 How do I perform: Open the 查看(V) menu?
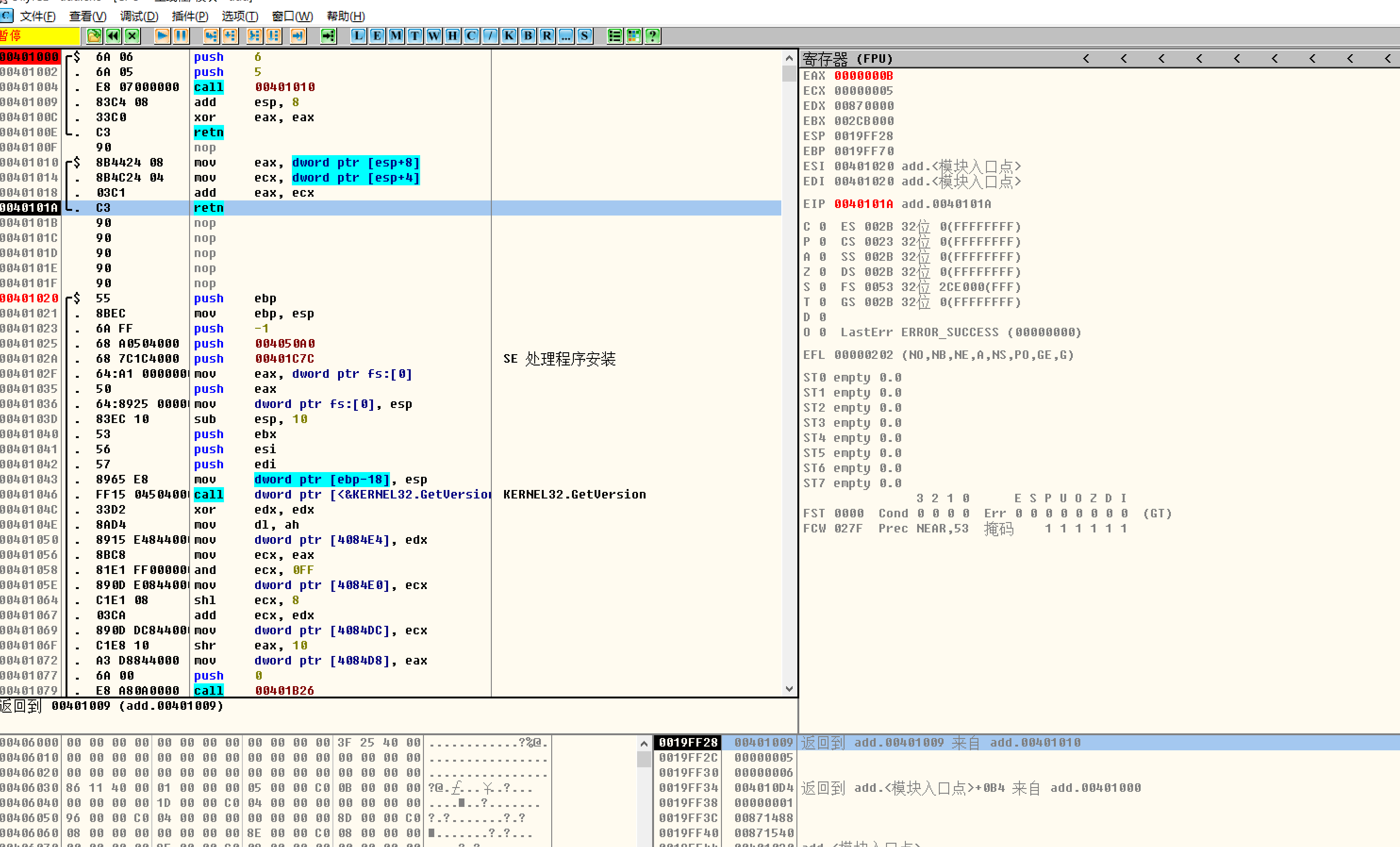click(88, 17)
